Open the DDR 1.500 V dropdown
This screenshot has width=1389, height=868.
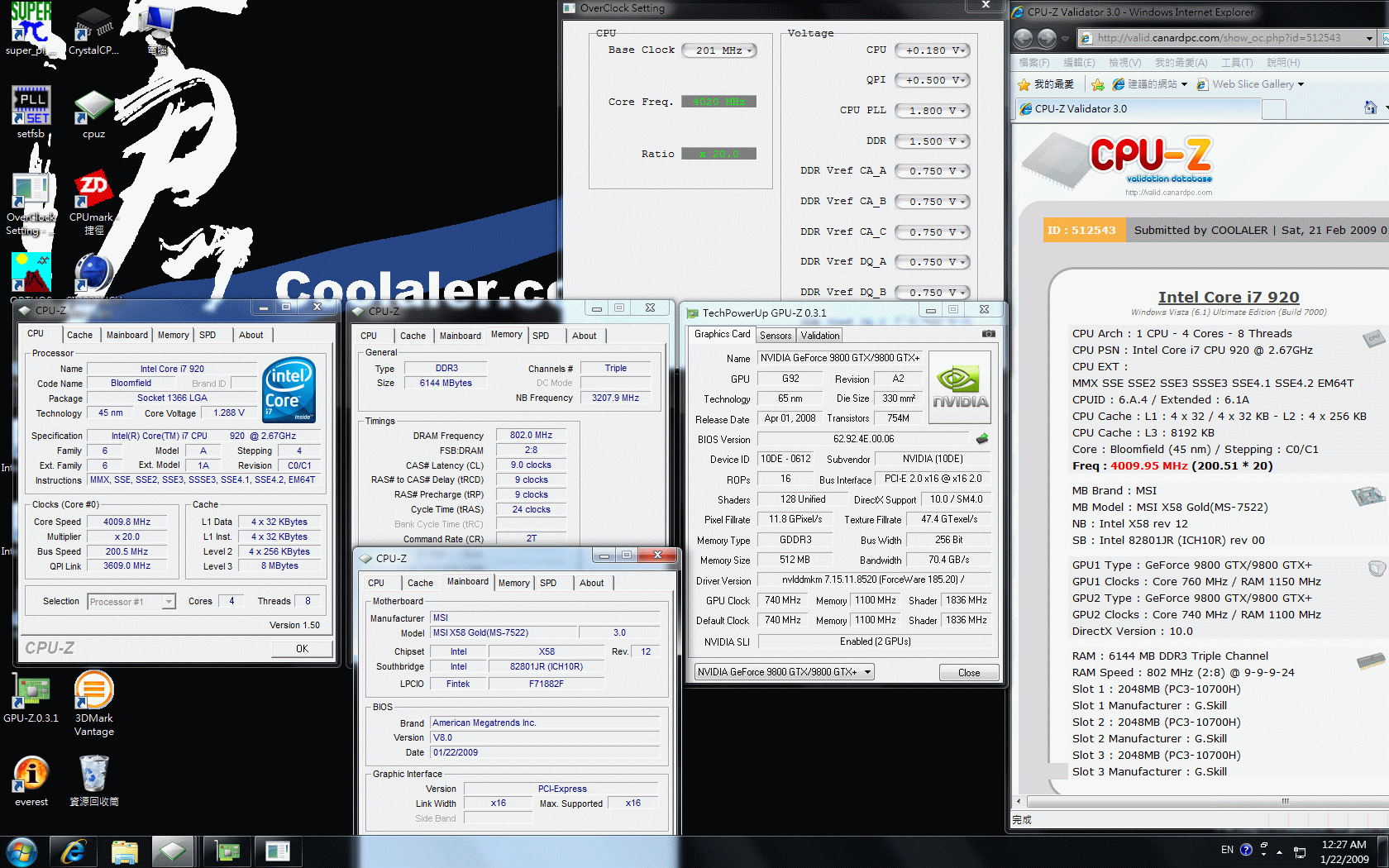point(932,141)
